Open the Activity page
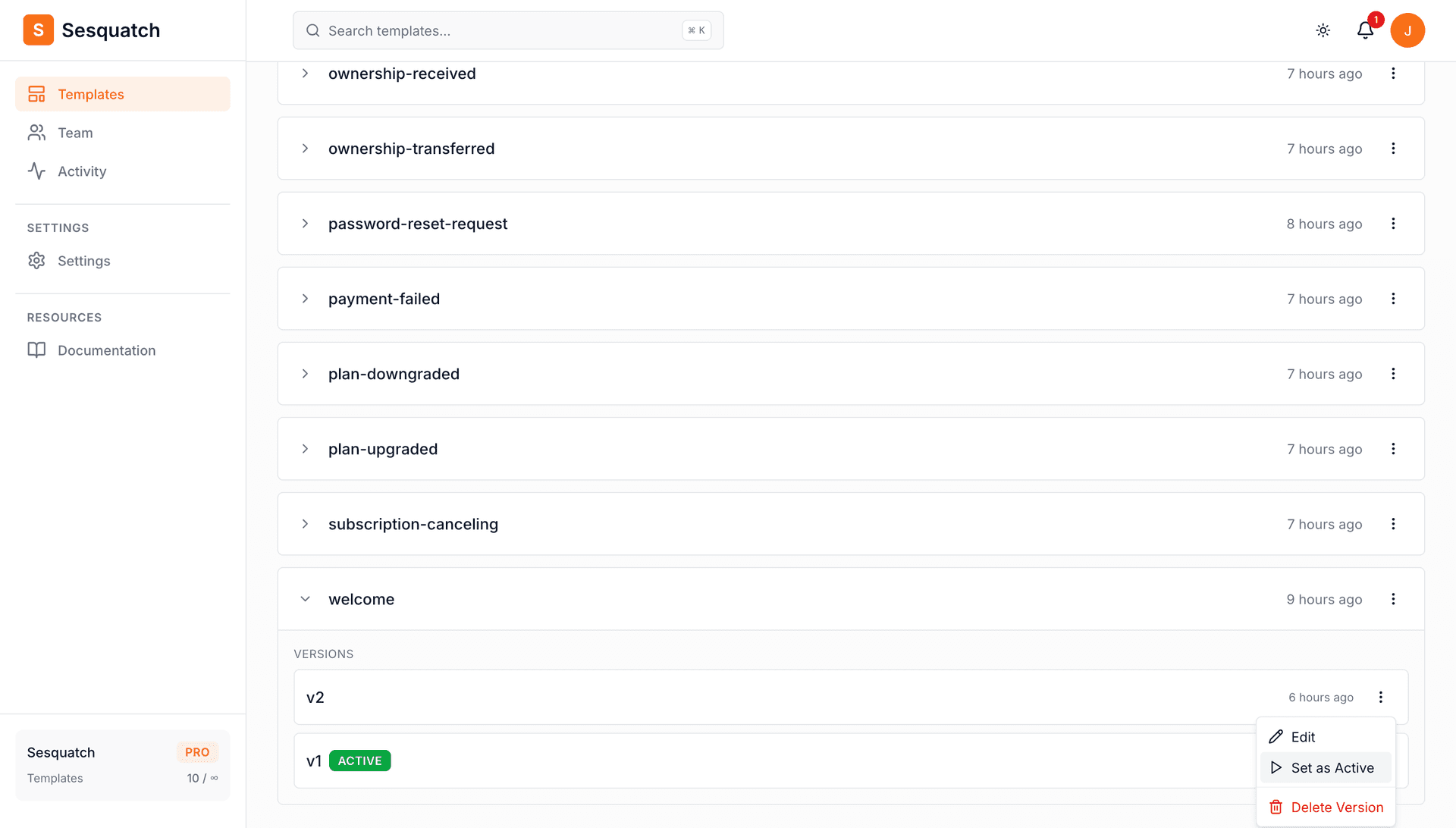The image size is (1456, 828). coord(81,171)
